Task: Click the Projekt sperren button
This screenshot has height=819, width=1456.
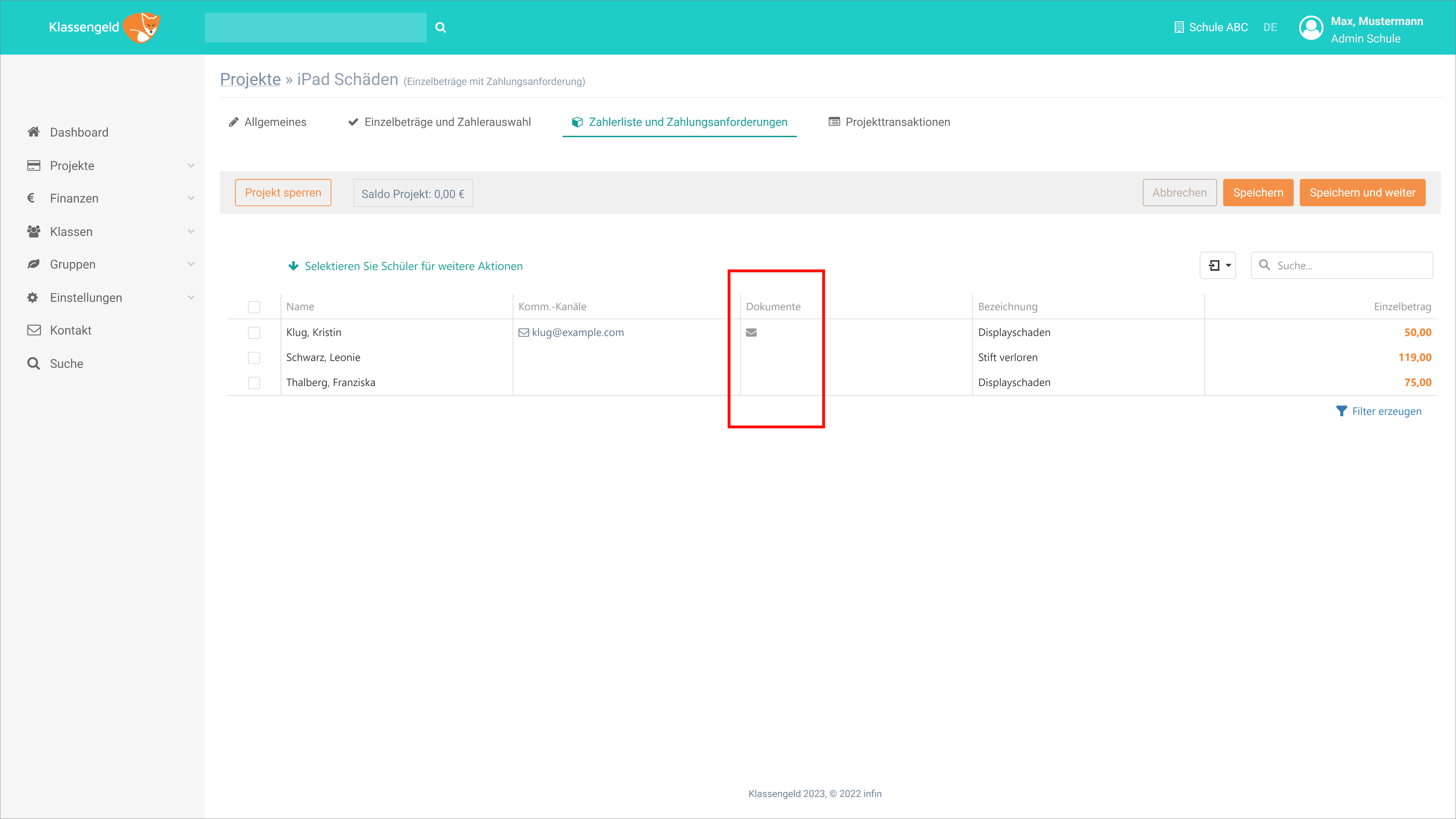Action: [x=283, y=193]
